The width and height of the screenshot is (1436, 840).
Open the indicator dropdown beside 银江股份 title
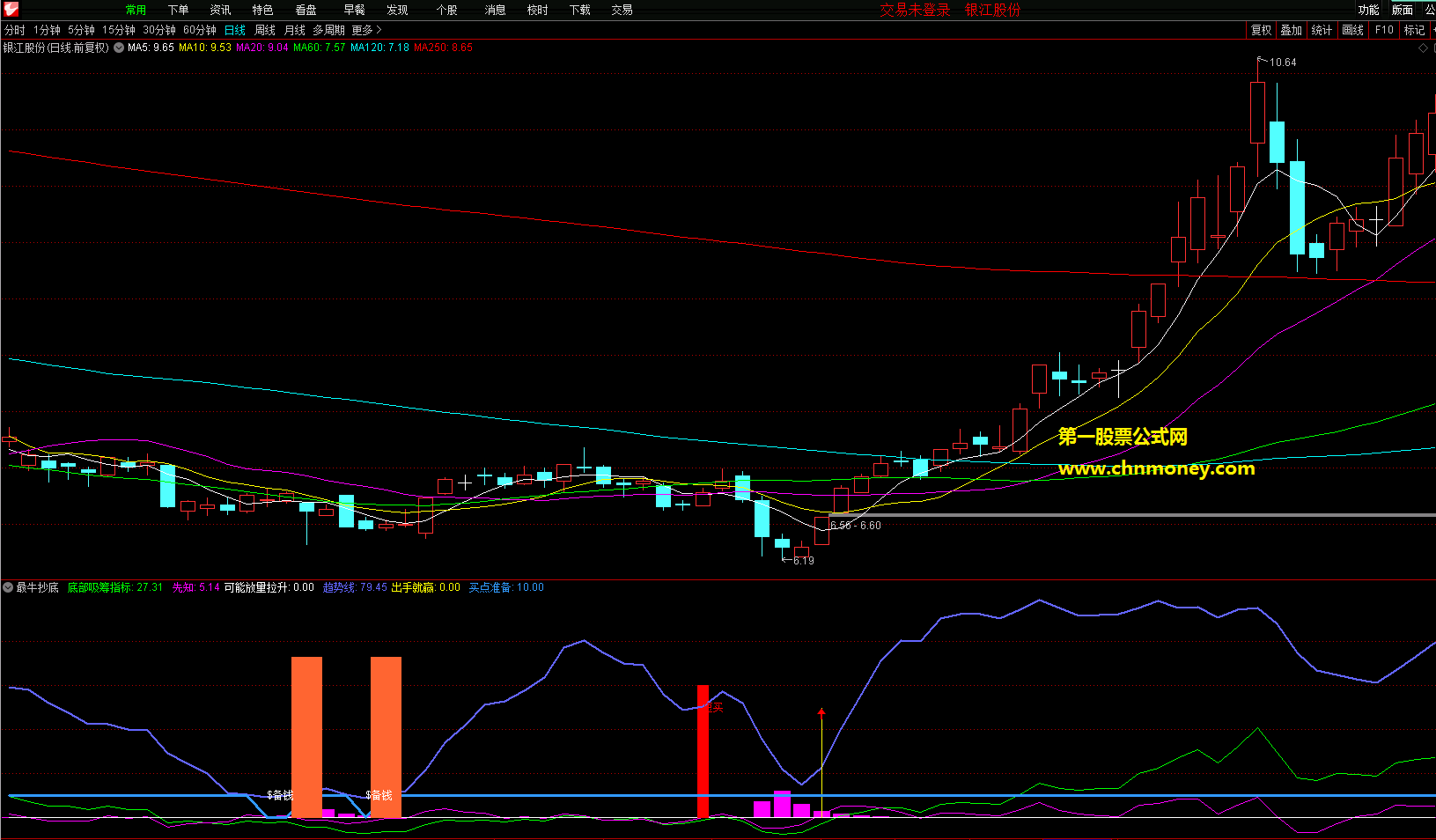[x=119, y=48]
